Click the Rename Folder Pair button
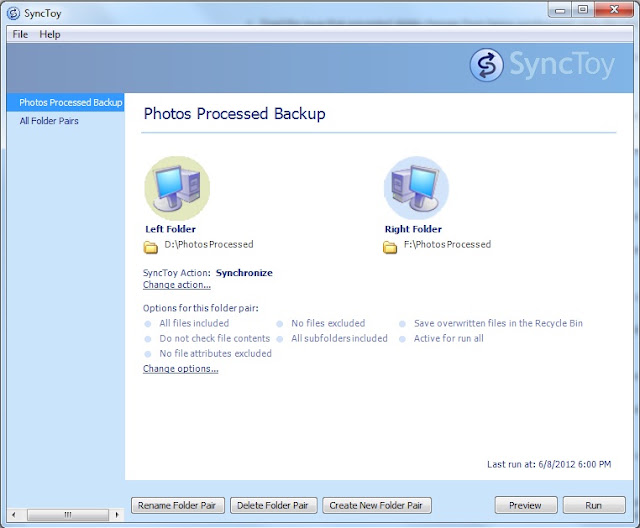640x528 pixels. tap(178, 505)
